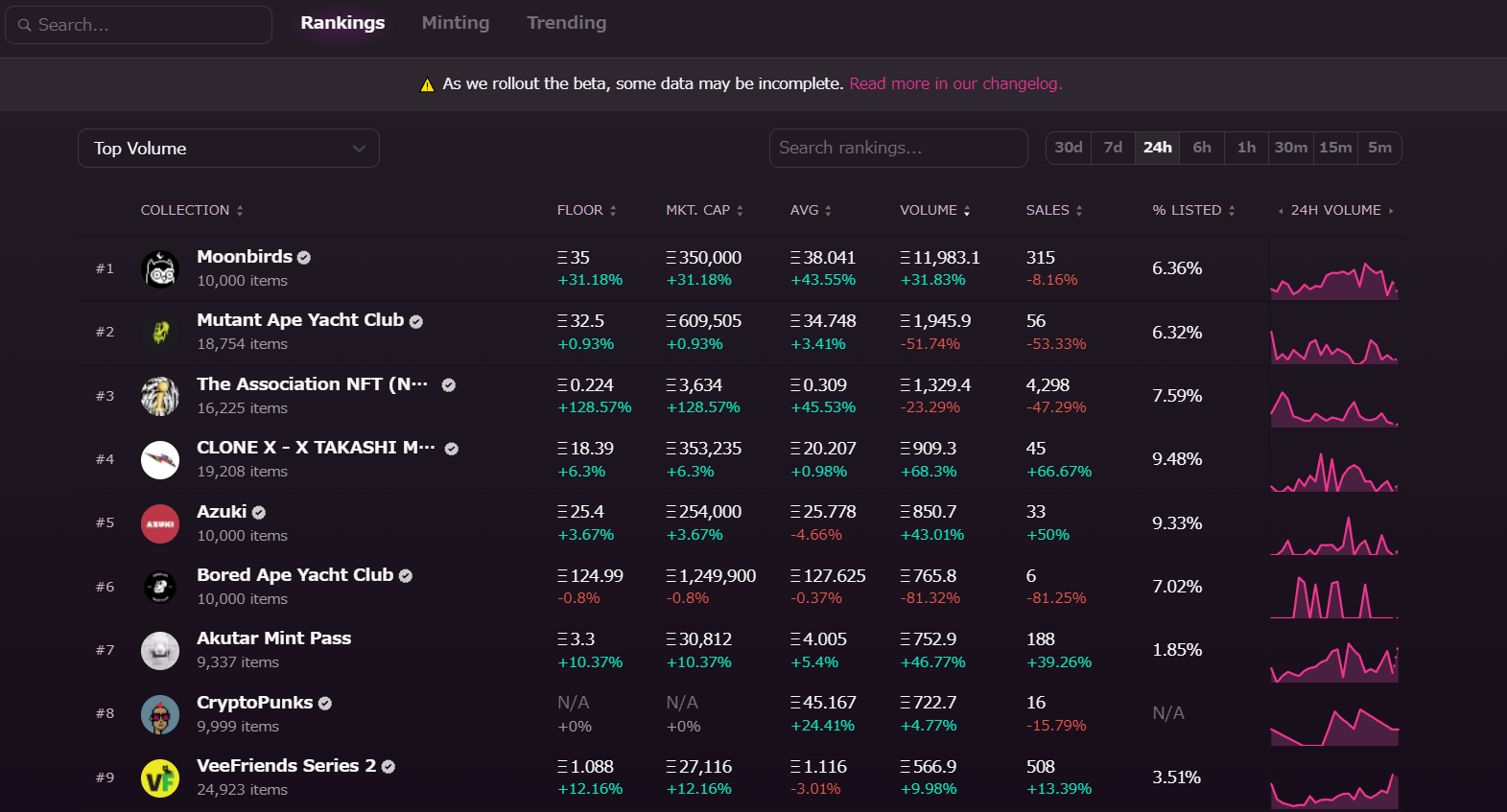Switch to the Rankings tab
The width and height of the screenshot is (1507, 812).
point(342,23)
